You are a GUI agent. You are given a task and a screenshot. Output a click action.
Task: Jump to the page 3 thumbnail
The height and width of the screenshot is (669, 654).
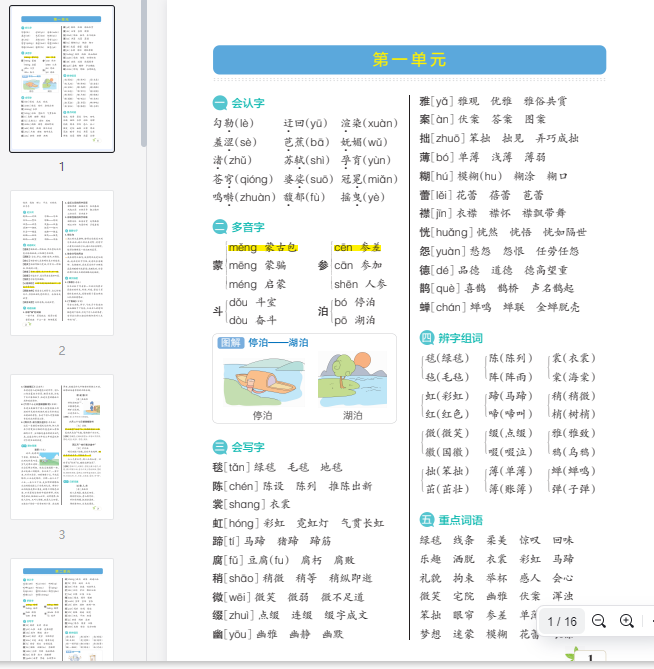(62, 447)
